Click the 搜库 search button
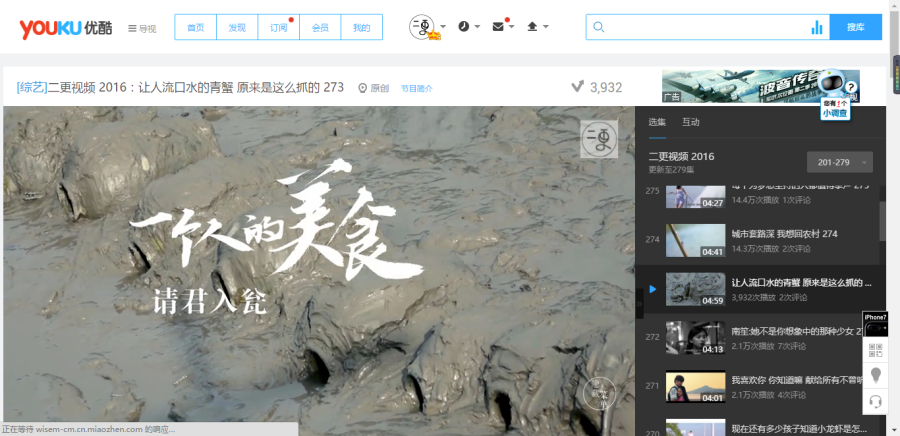The image size is (900, 436). 856,27
